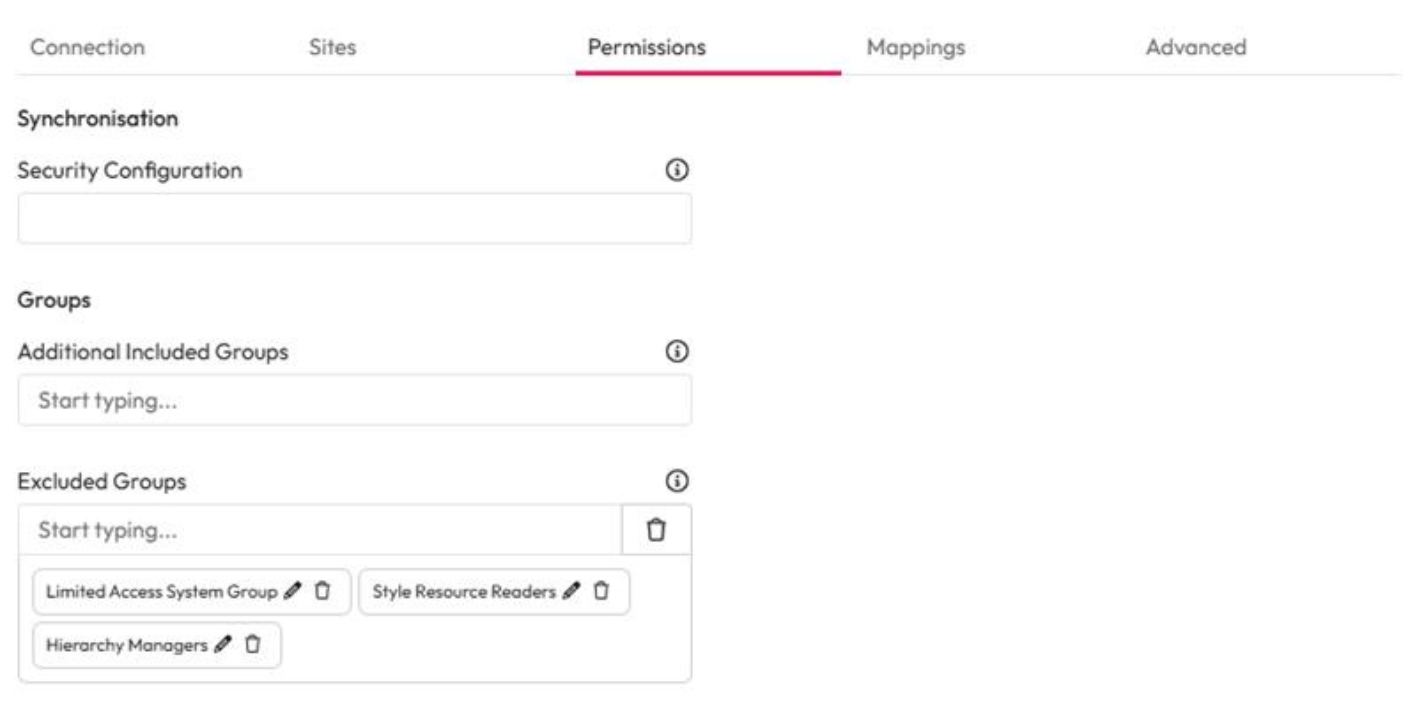Click the Security Configuration input field
This screenshot has height=705, width=1416.
[354, 219]
